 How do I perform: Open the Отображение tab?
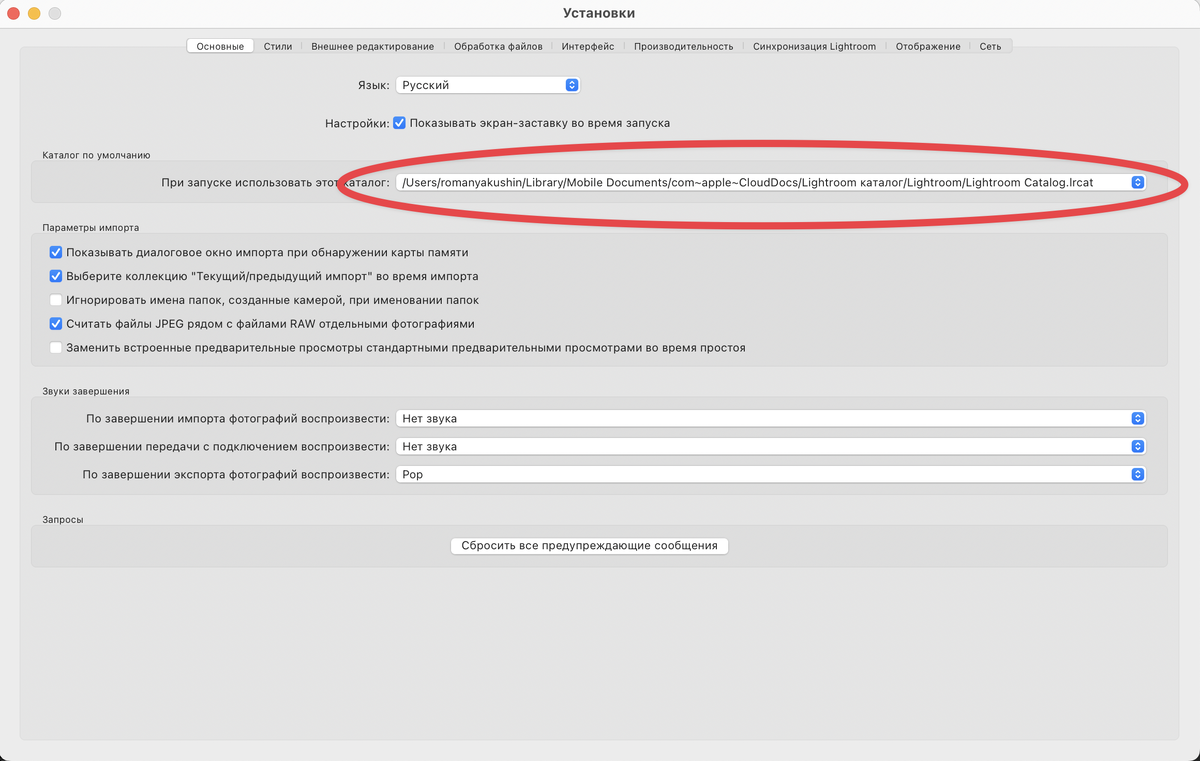[x=928, y=46]
